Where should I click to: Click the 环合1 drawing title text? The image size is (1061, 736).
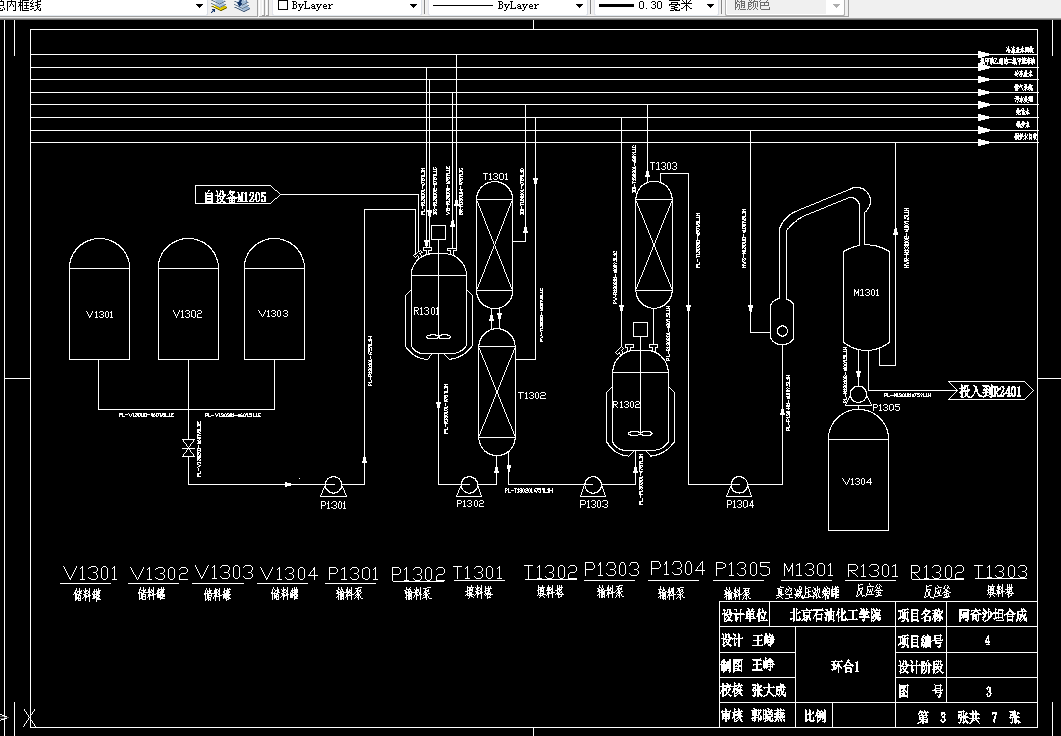pyautogui.click(x=845, y=666)
